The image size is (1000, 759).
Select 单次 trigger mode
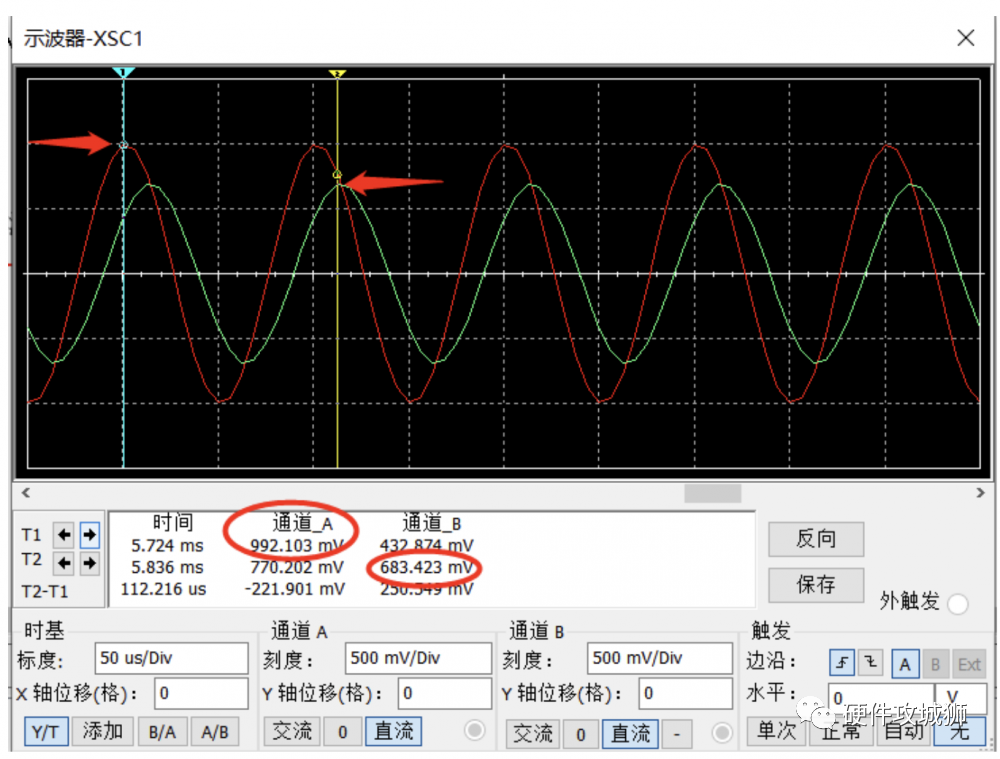[776, 731]
